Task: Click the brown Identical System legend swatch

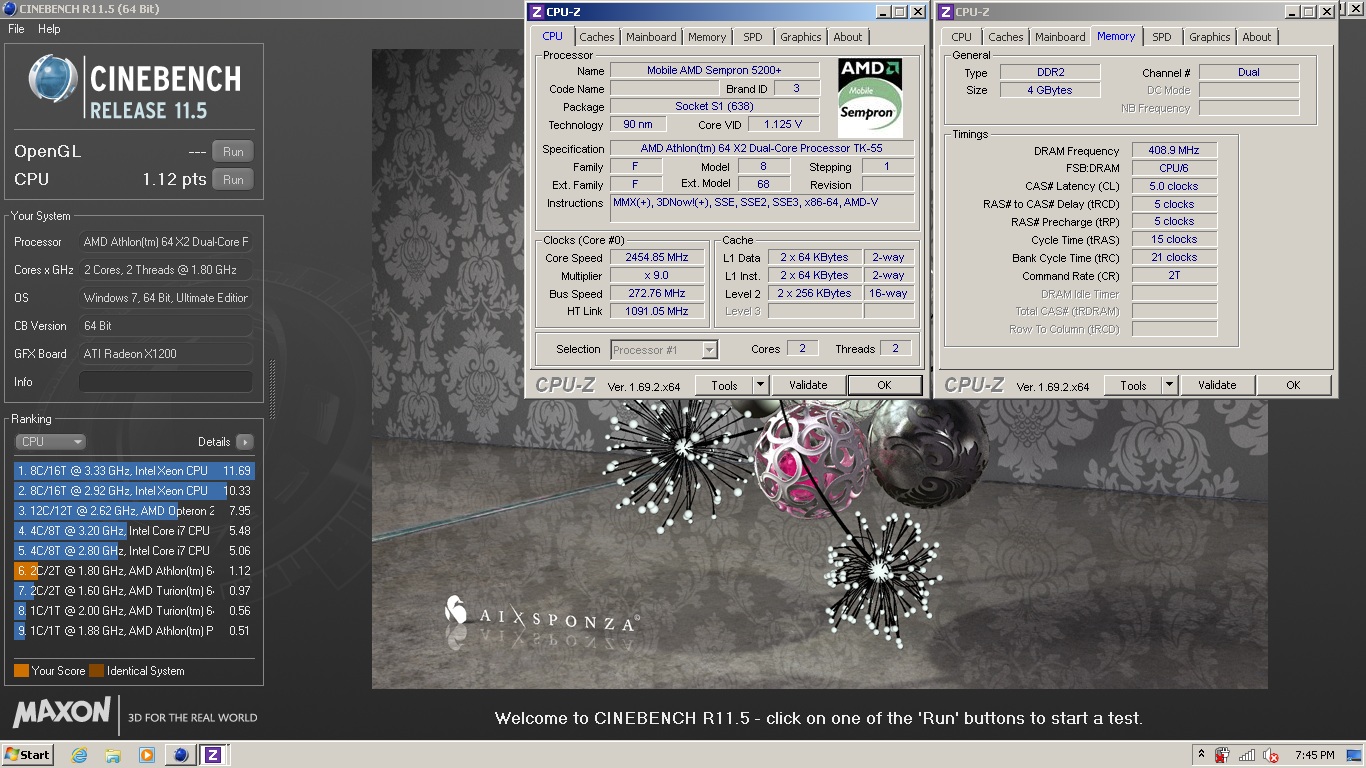Action: coord(96,671)
